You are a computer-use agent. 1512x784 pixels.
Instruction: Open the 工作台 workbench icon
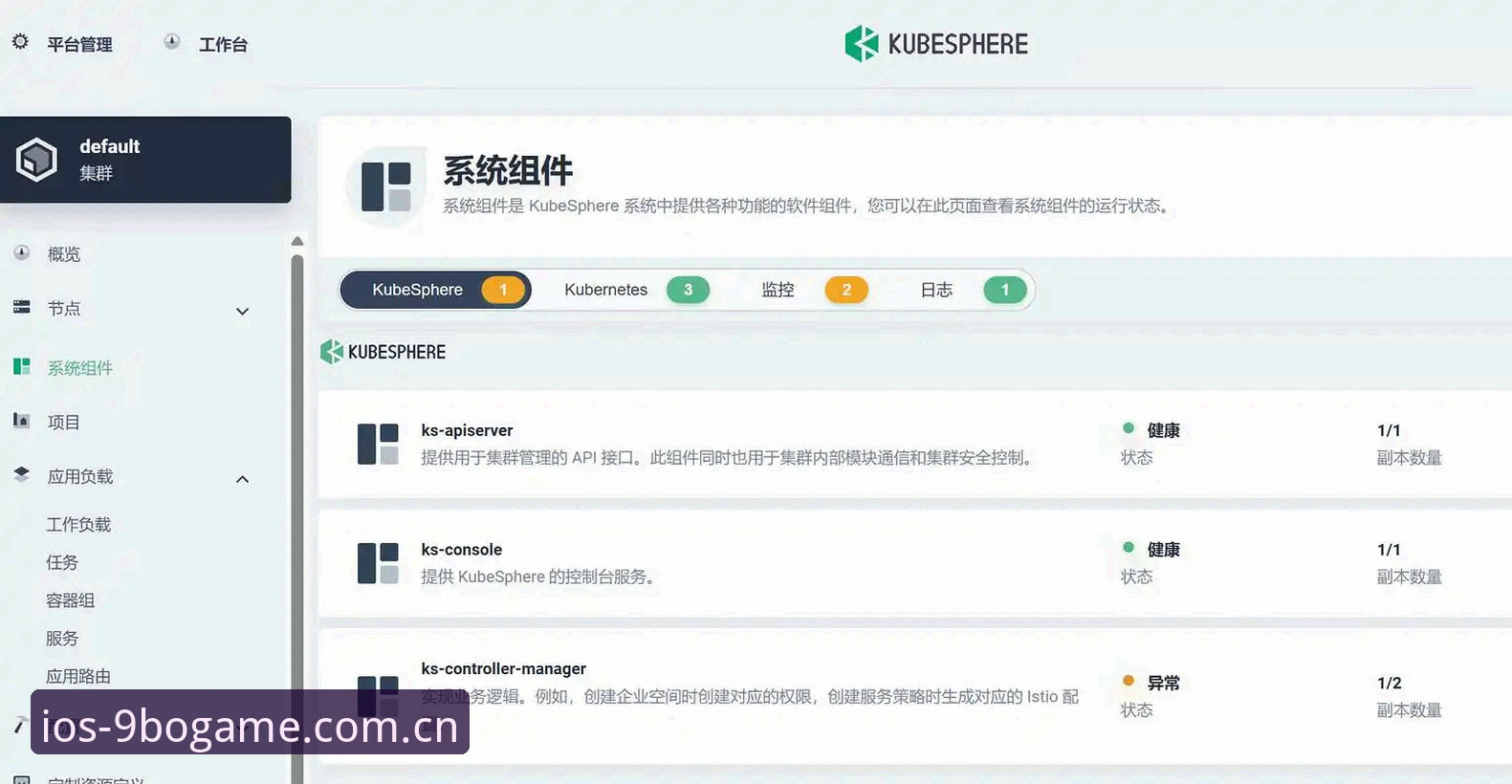click(172, 42)
